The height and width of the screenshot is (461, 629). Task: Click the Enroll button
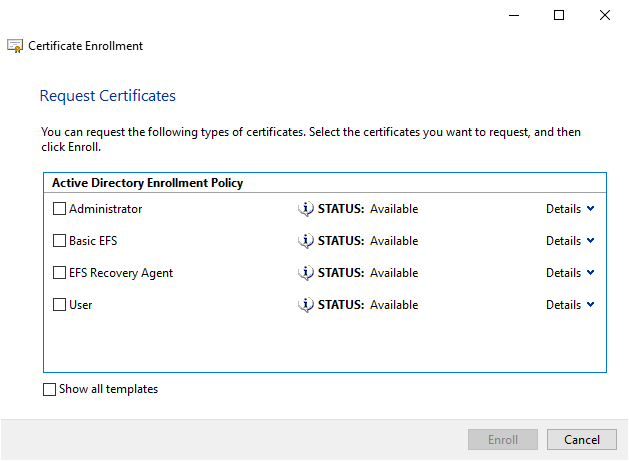click(x=503, y=440)
